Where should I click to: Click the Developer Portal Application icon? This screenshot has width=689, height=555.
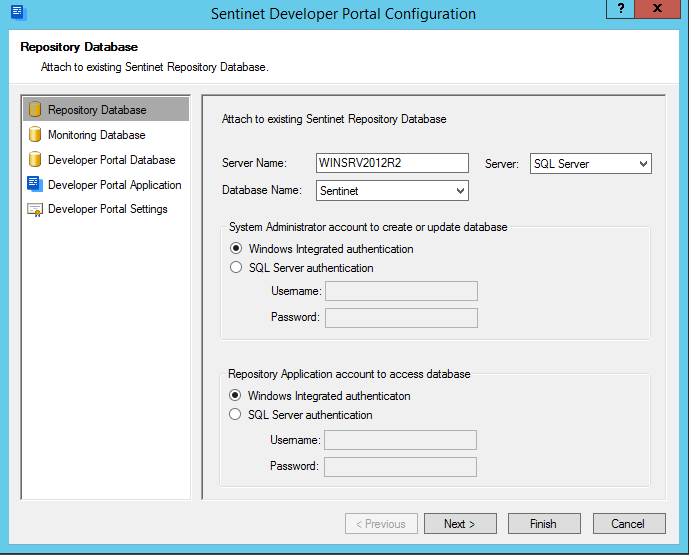(35, 184)
